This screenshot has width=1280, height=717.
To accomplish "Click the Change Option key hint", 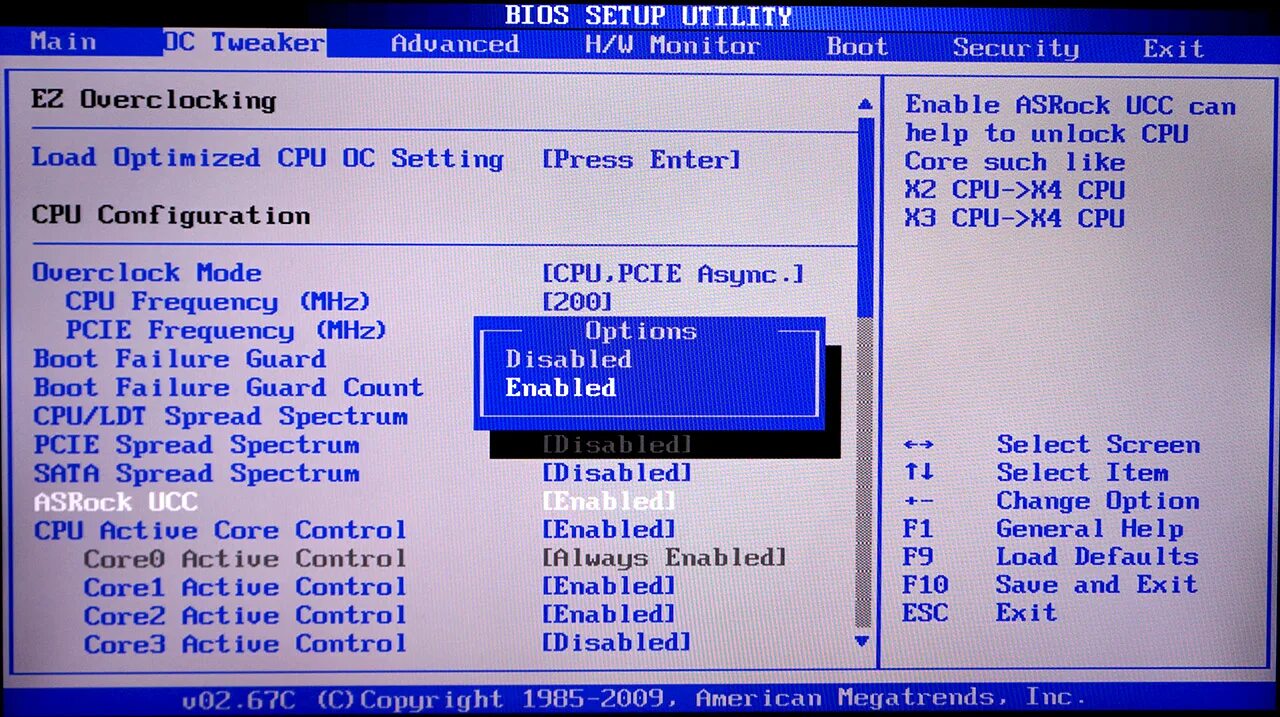I will (1051, 500).
